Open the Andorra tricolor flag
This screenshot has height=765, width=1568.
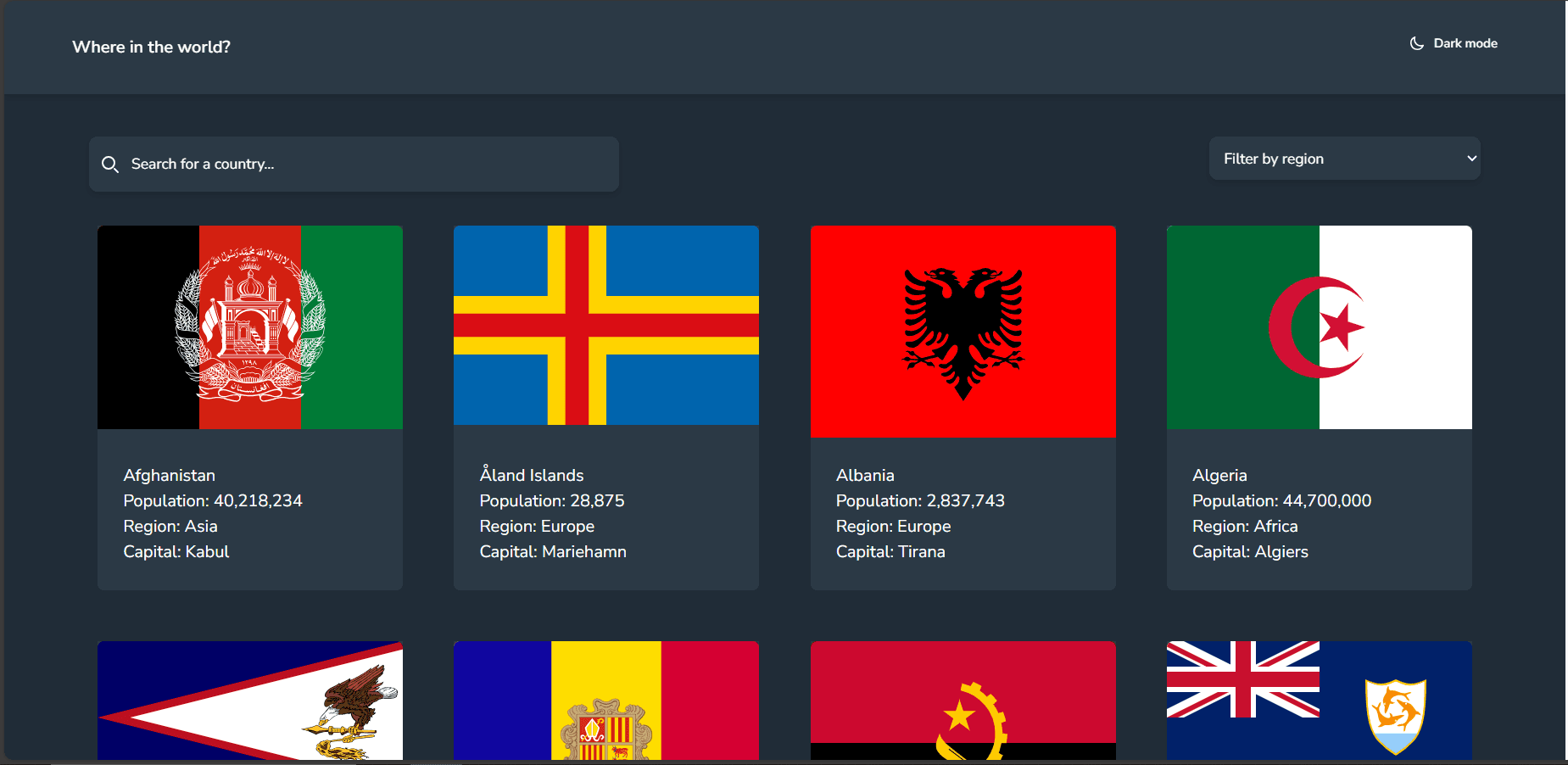[606, 701]
